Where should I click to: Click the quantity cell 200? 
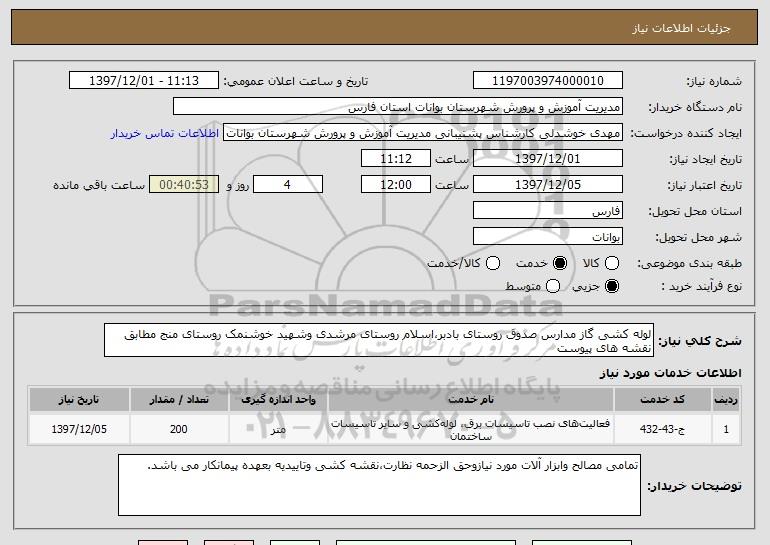click(x=179, y=429)
